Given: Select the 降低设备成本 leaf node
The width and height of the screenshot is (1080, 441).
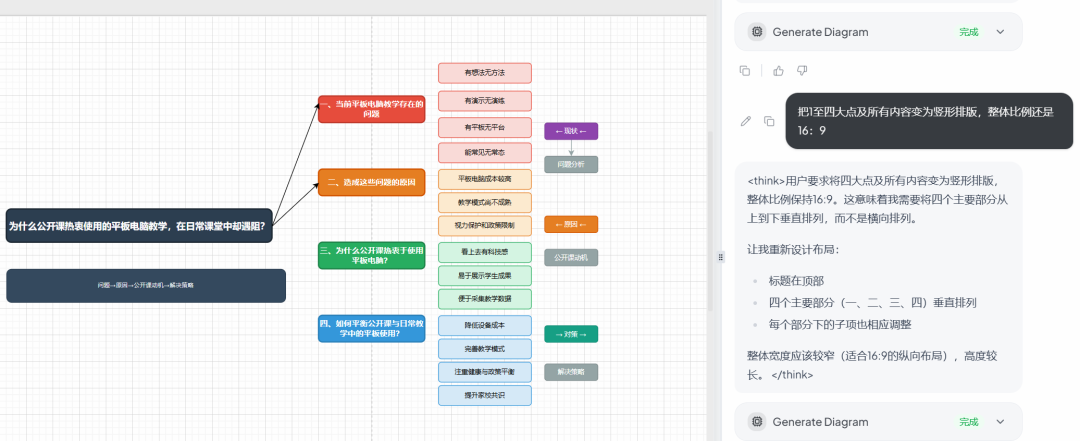Looking at the screenshot, I should (x=485, y=325).
